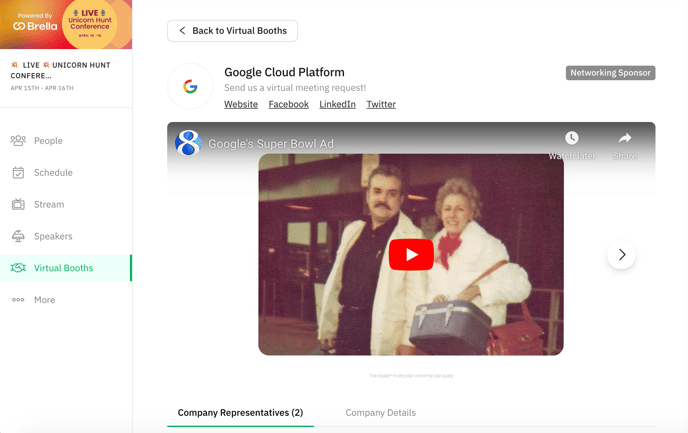Screen dimensions: 688x433
Task: Select Company Representatives (2) tab
Action: [x=240, y=413]
